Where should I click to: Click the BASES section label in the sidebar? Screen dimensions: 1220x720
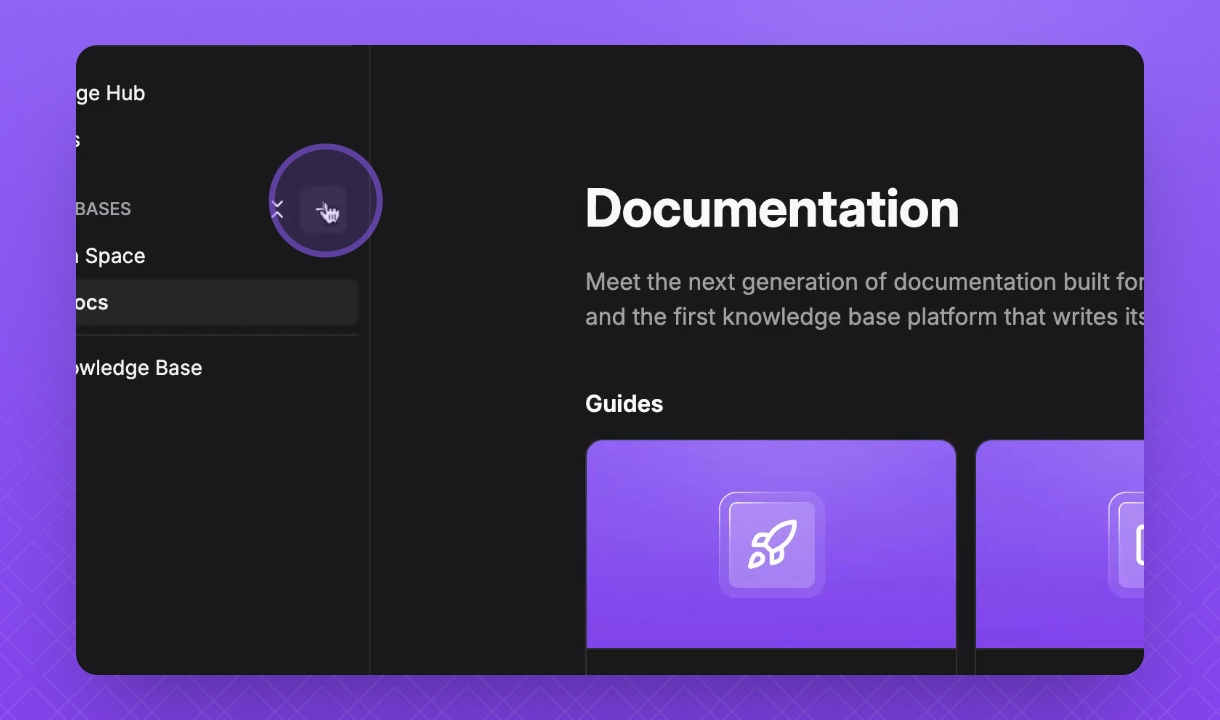click(x=104, y=209)
